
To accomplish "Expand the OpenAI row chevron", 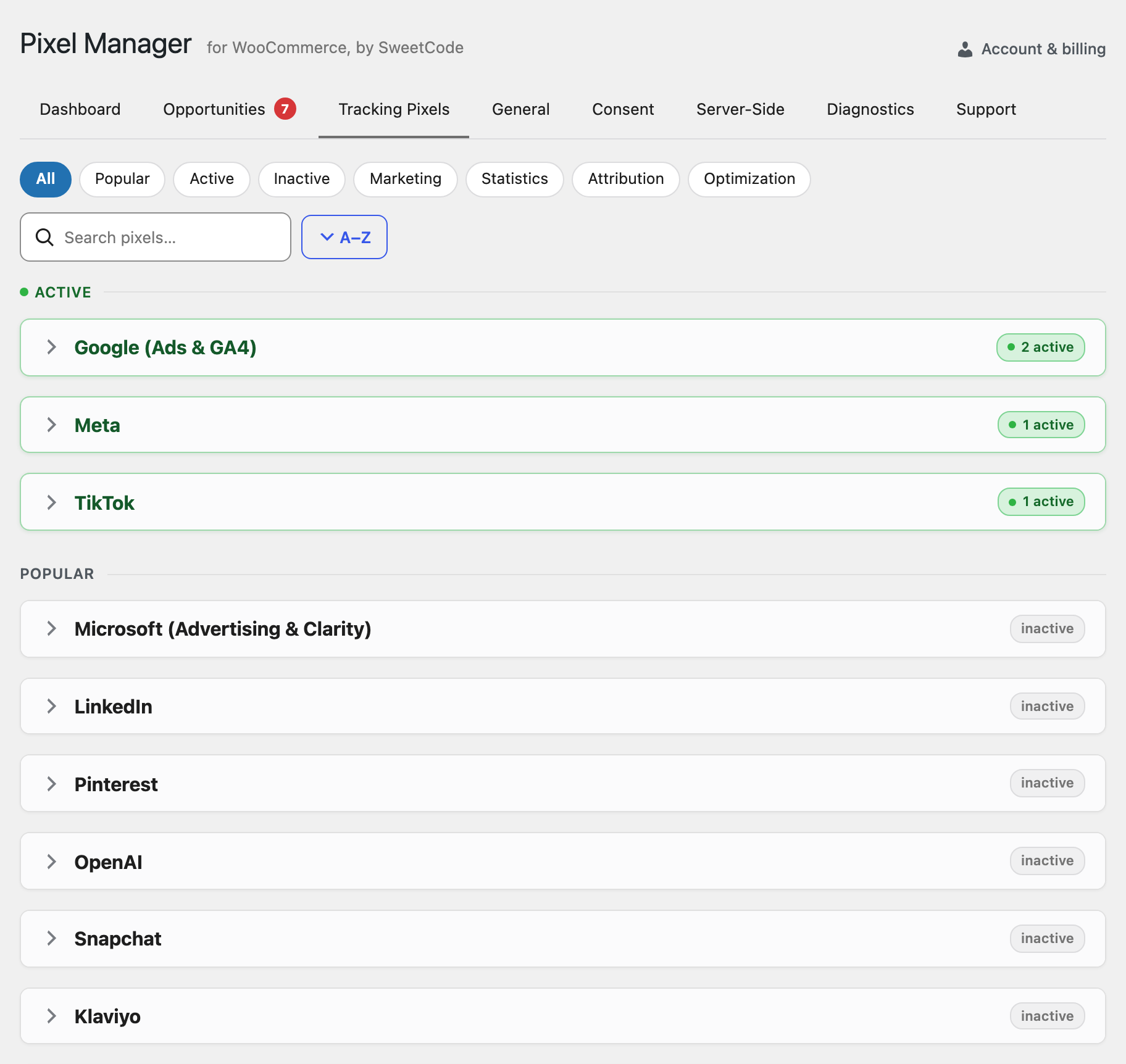I will (x=52, y=862).
